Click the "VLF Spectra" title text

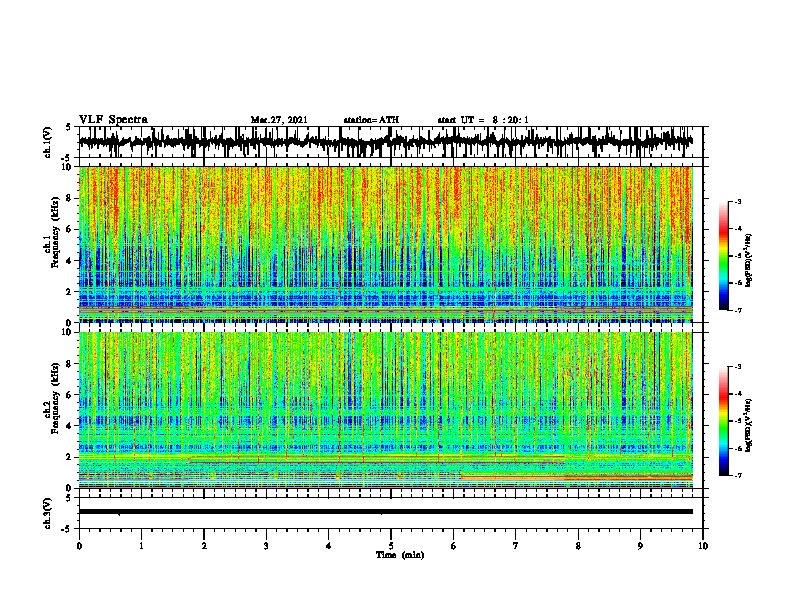click(113, 119)
